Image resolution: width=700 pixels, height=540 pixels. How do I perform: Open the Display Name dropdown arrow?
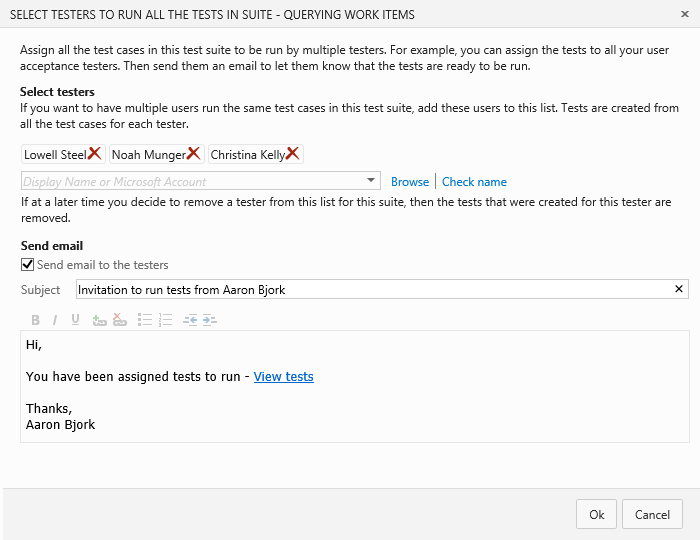tap(371, 181)
